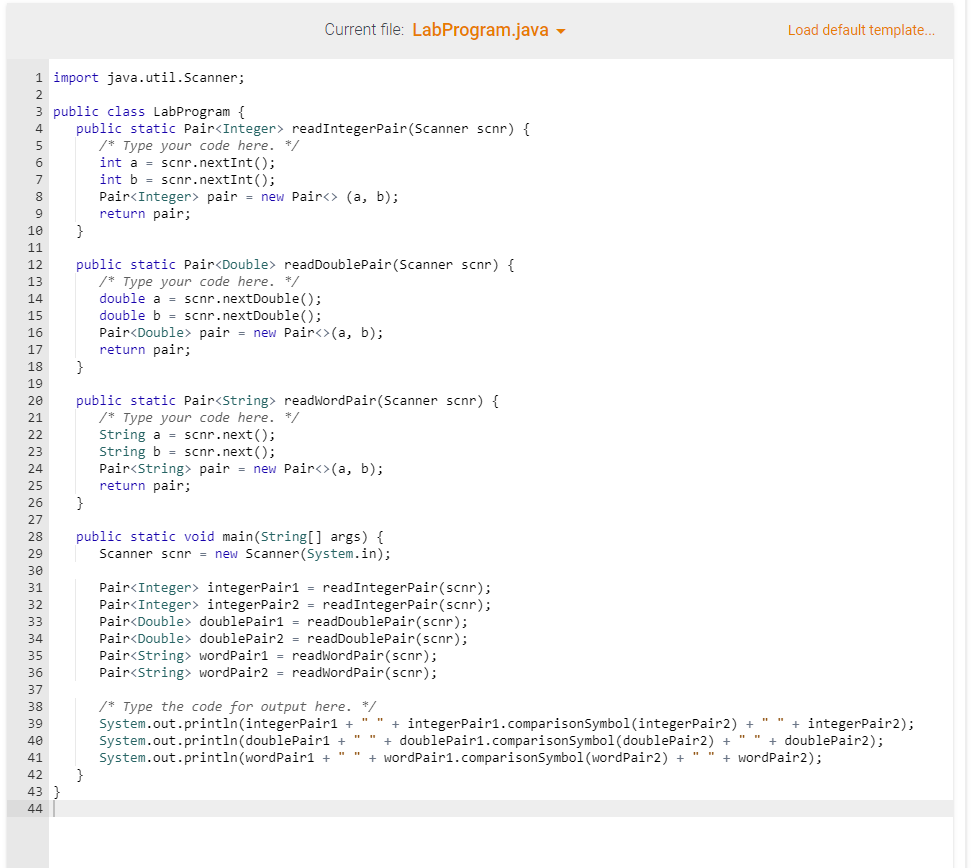Click the doublePair2 declaration line
Viewport: 979px width, 868px height.
283,639
